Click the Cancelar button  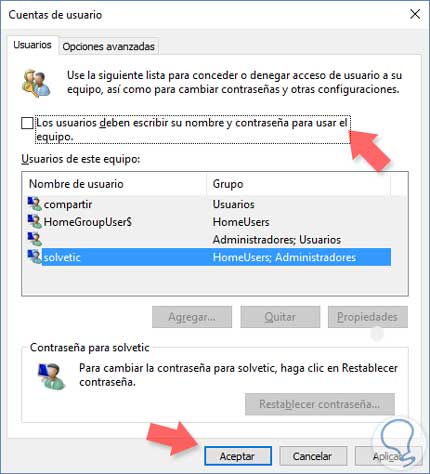[x=313, y=456]
